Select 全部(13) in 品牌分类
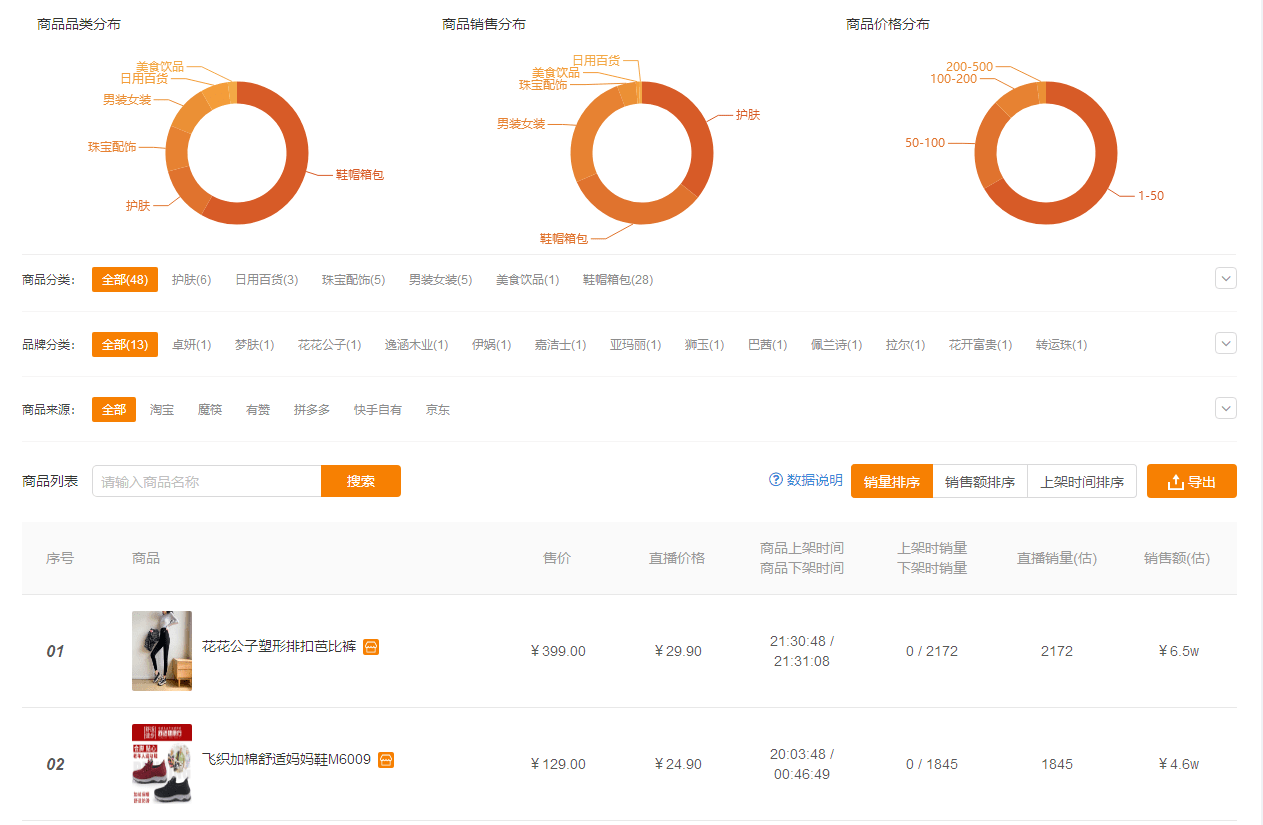 click(125, 345)
